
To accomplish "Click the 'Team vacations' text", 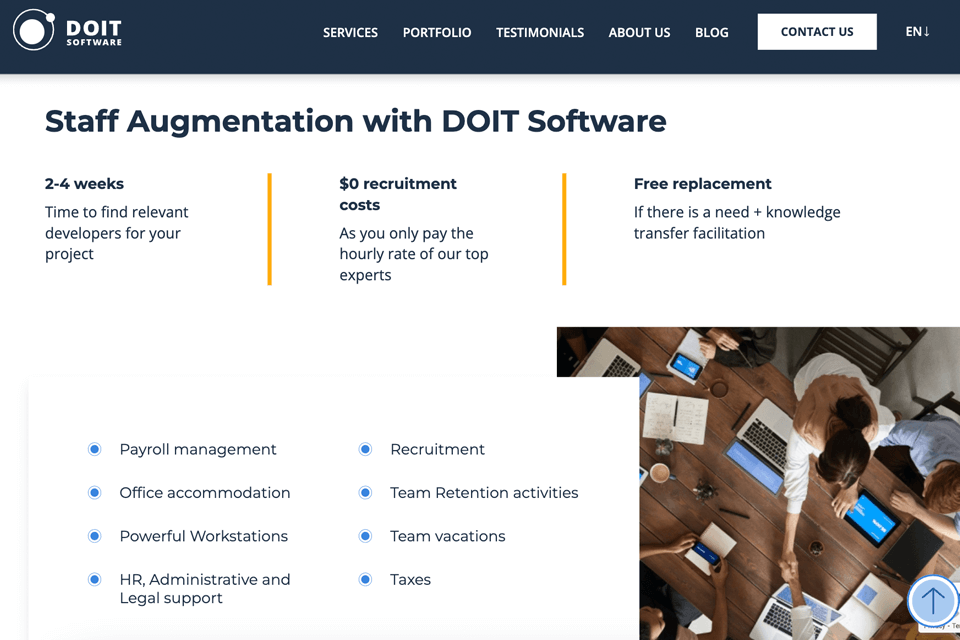I will (448, 536).
